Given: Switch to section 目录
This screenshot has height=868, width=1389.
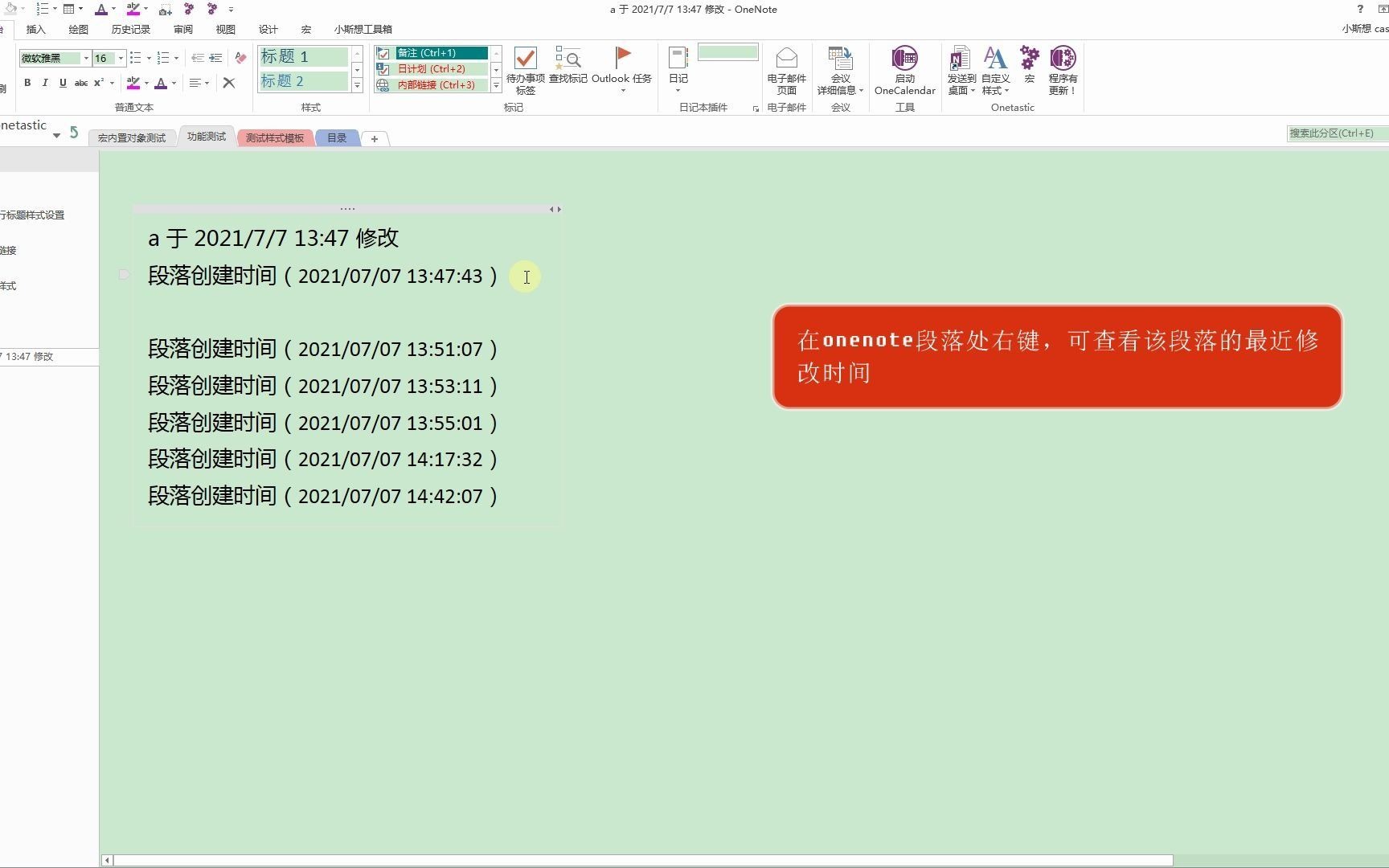Looking at the screenshot, I should pos(337,138).
